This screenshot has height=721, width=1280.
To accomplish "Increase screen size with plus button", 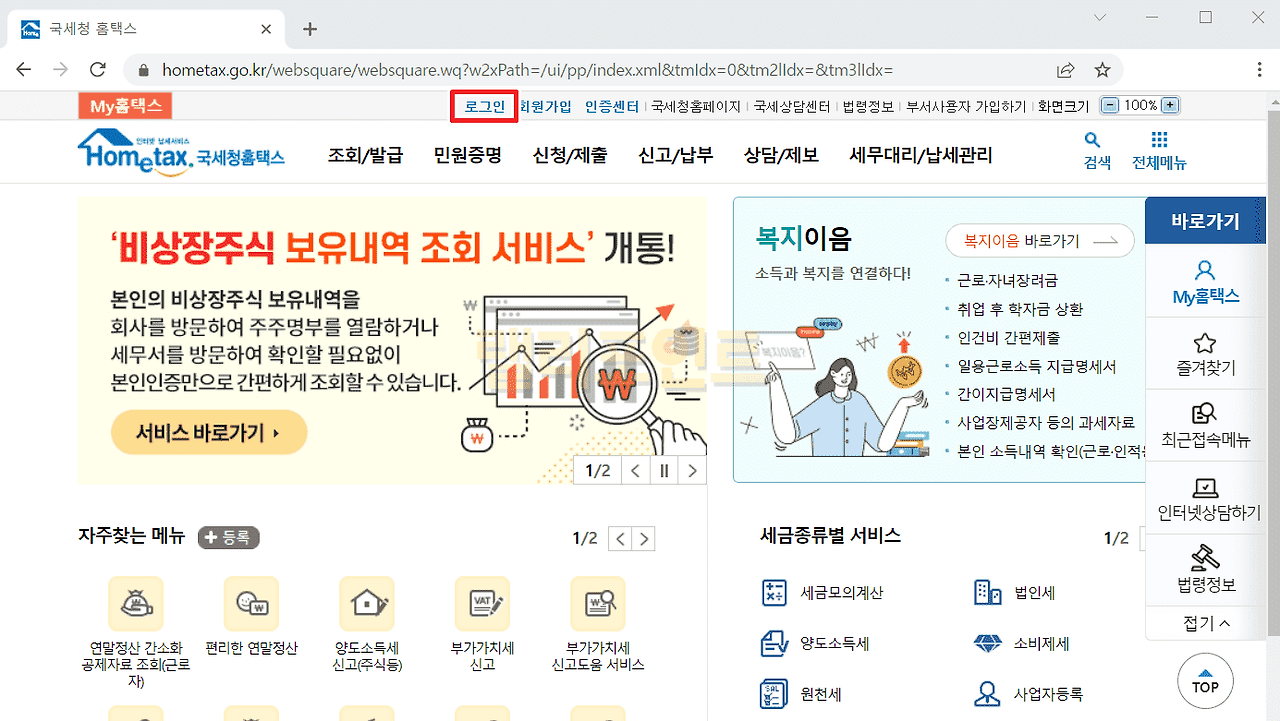I will pyautogui.click(x=1170, y=105).
